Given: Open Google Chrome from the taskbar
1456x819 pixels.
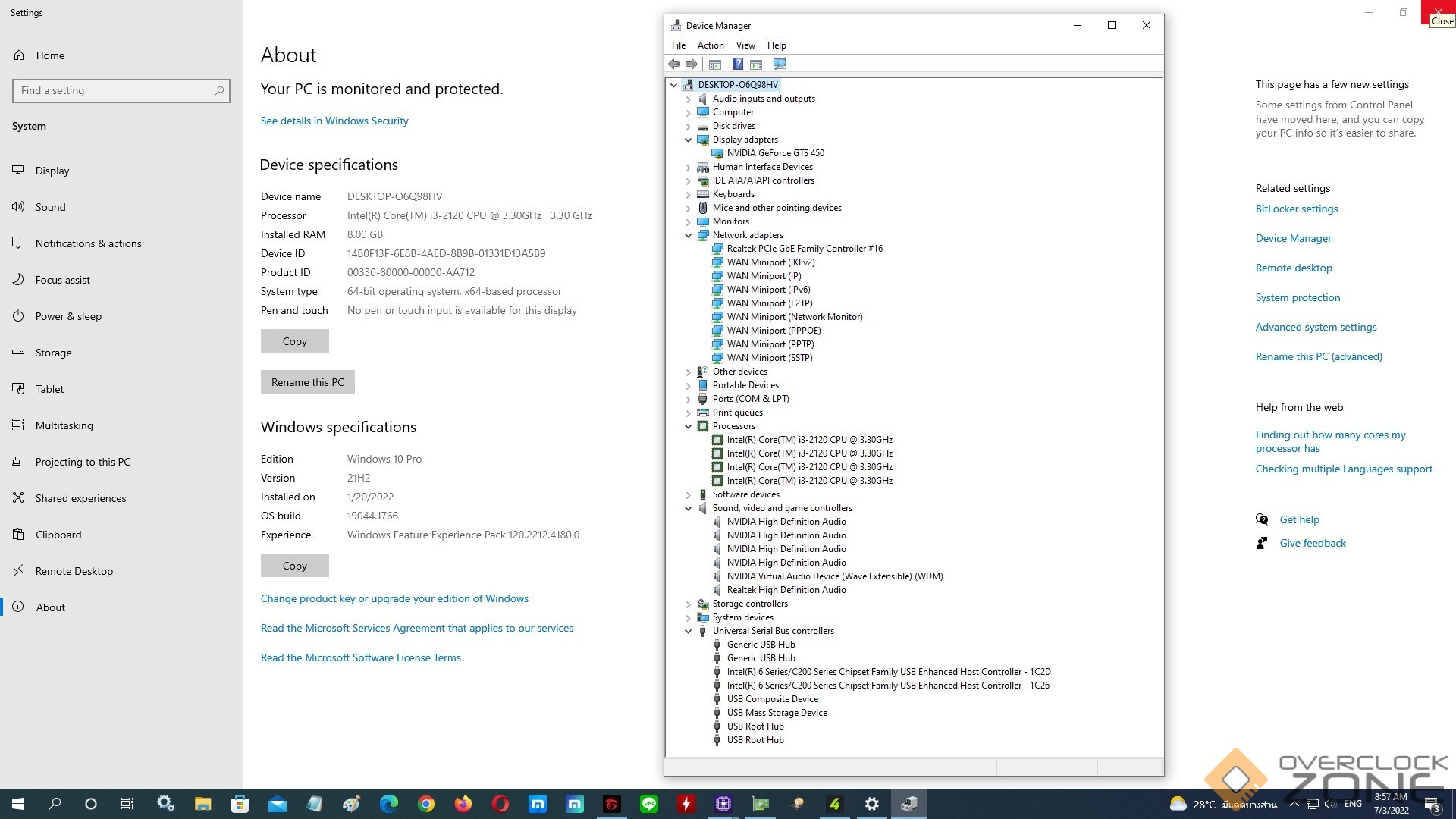Looking at the screenshot, I should 425,804.
